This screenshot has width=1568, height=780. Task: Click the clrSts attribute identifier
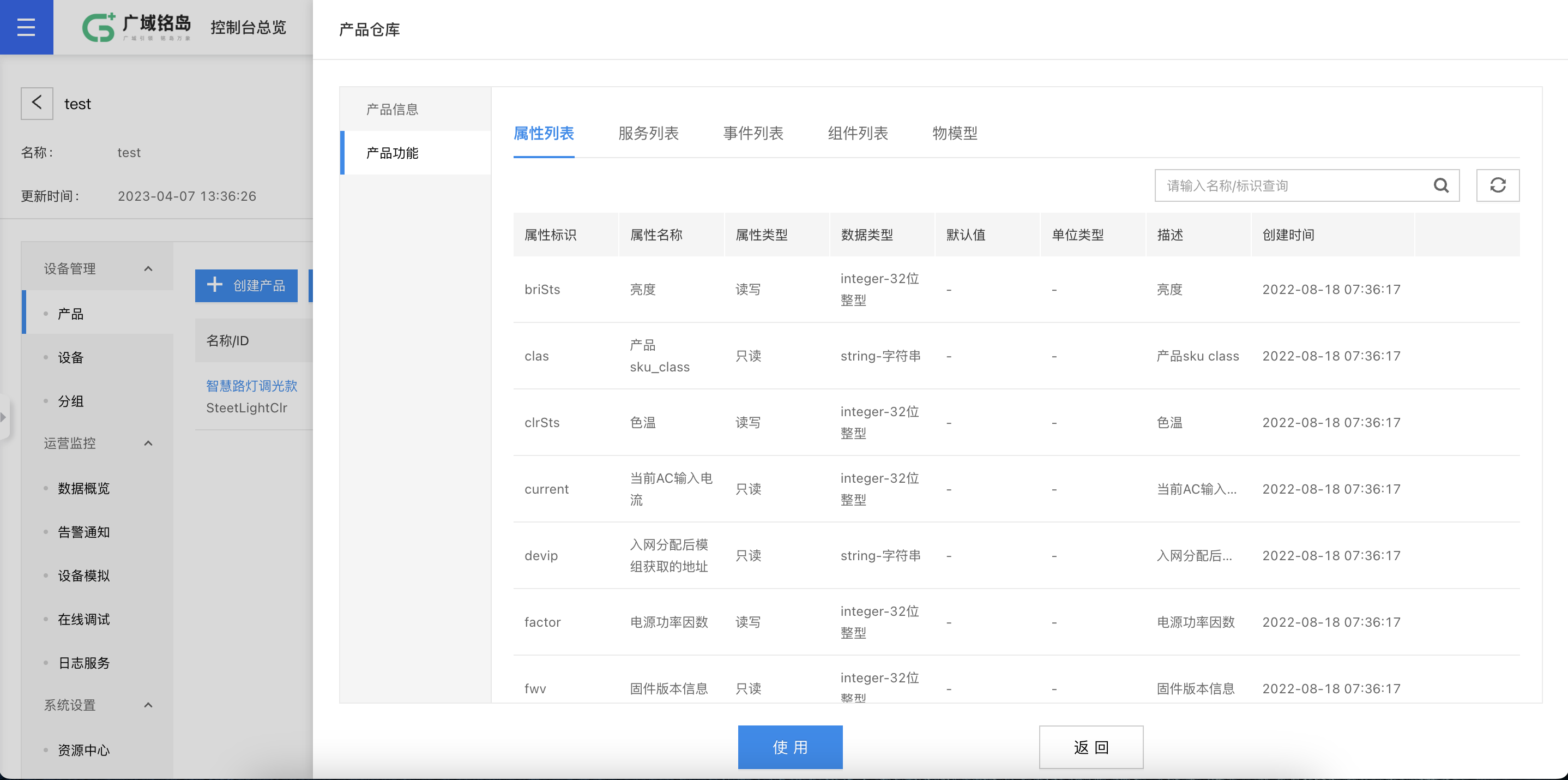tap(542, 422)
